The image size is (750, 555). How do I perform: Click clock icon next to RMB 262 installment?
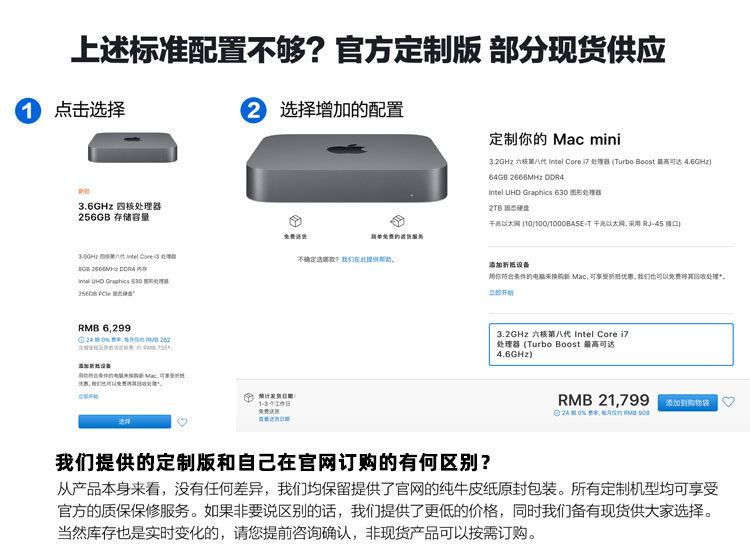pyautogui.click(x=81, y=340)
